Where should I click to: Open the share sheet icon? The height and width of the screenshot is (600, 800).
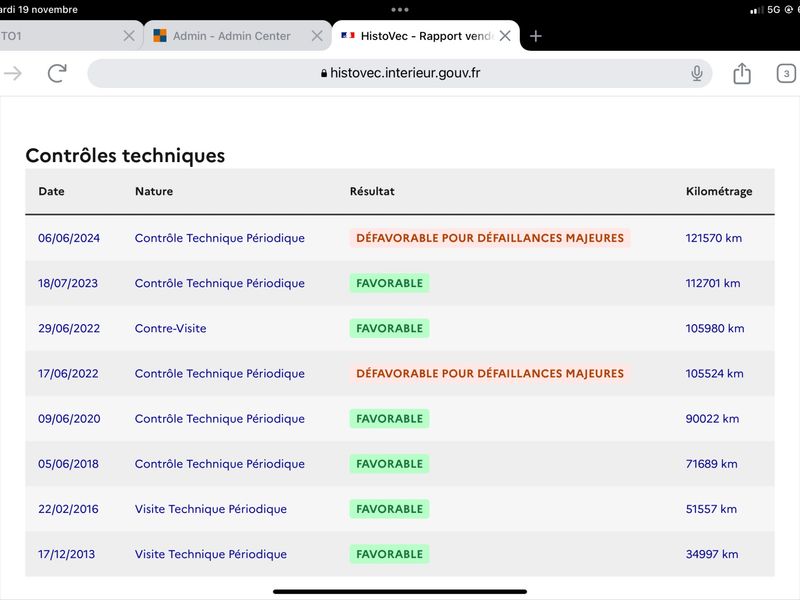pos(742,73)
